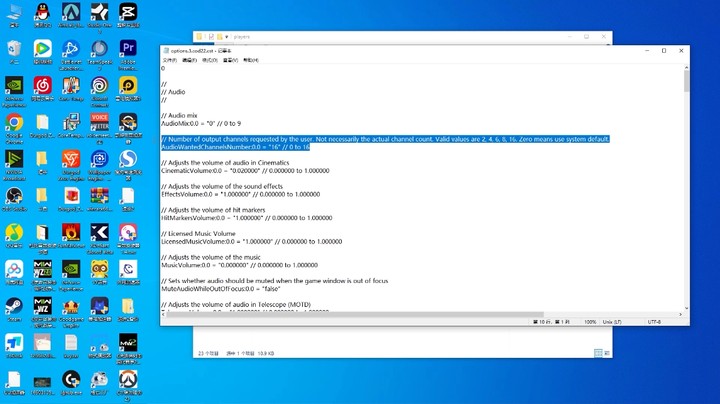
Task: Launch NVIDIA Broadcast shortcut
Action: [x=14, y=164]
